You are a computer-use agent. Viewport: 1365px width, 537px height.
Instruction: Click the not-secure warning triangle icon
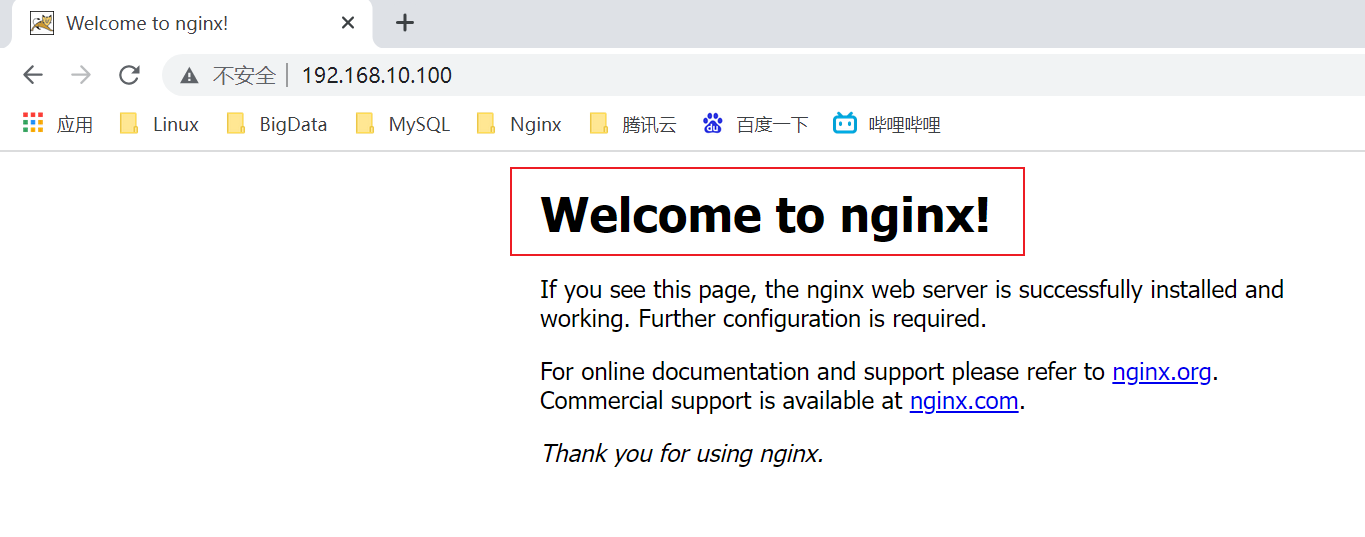(189, 75)
